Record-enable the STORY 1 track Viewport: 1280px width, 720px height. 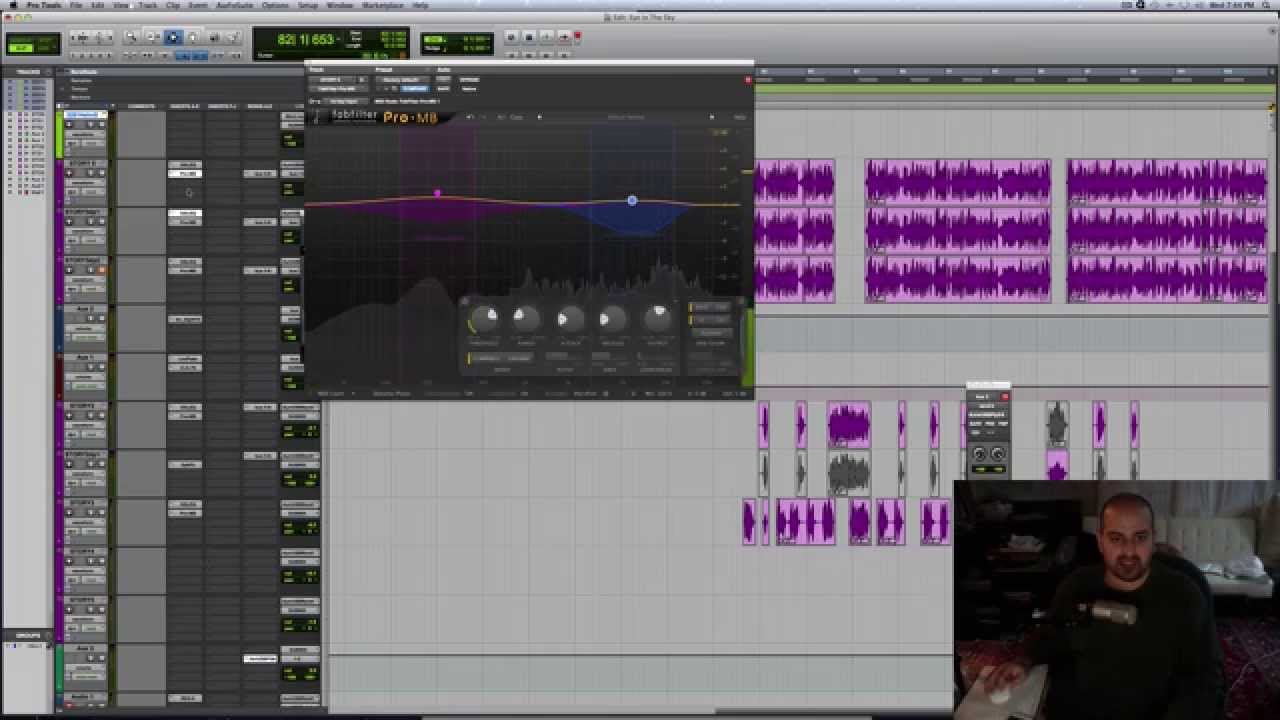point(69,173)
